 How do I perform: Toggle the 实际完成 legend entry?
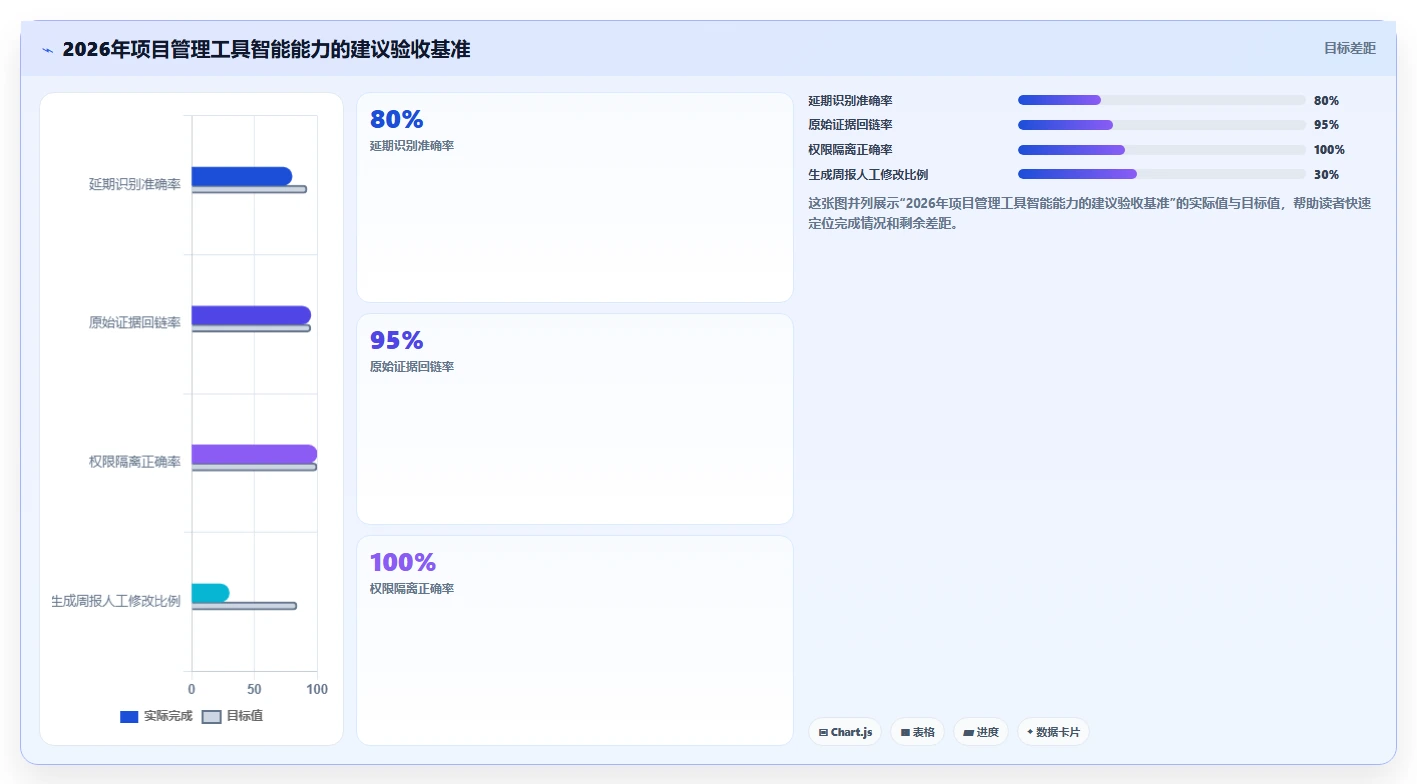[x=156, y=716]
